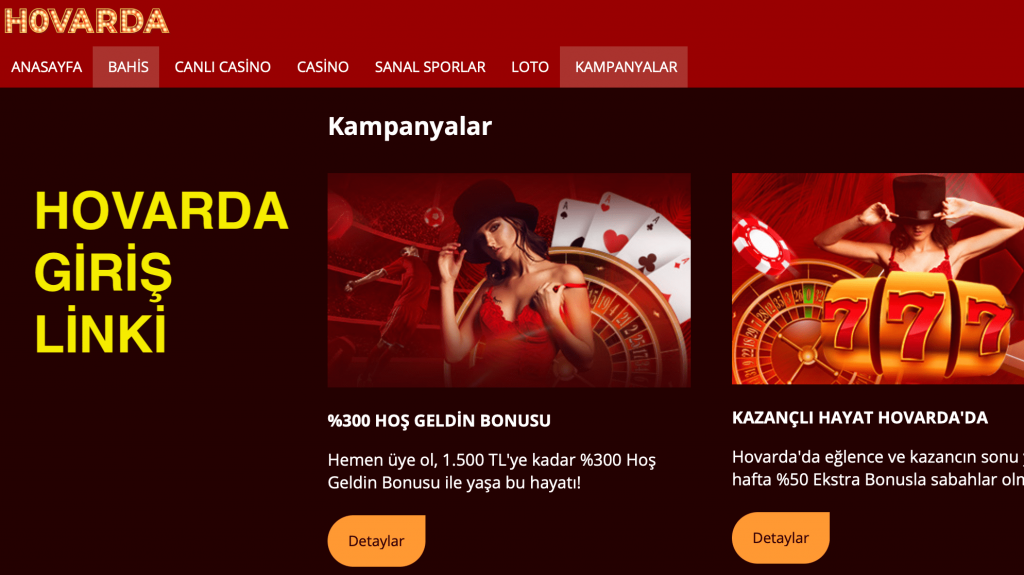The image size is (1024, 575).
Task: Click the HOVARDA logo
Action: [x=87, y=21]
